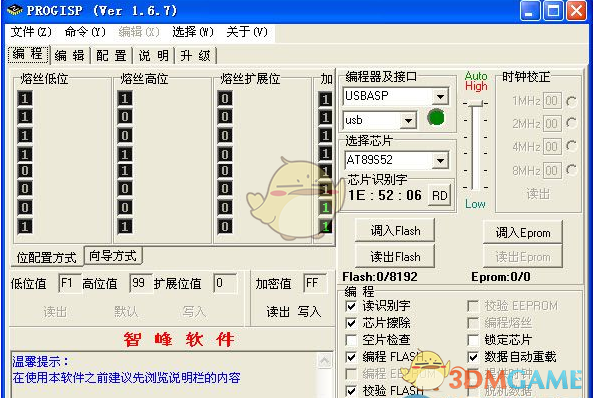593x398 pixels.
Task: Toggle the top bit of 熔丝低位 column
Action: tap(25, 99)
